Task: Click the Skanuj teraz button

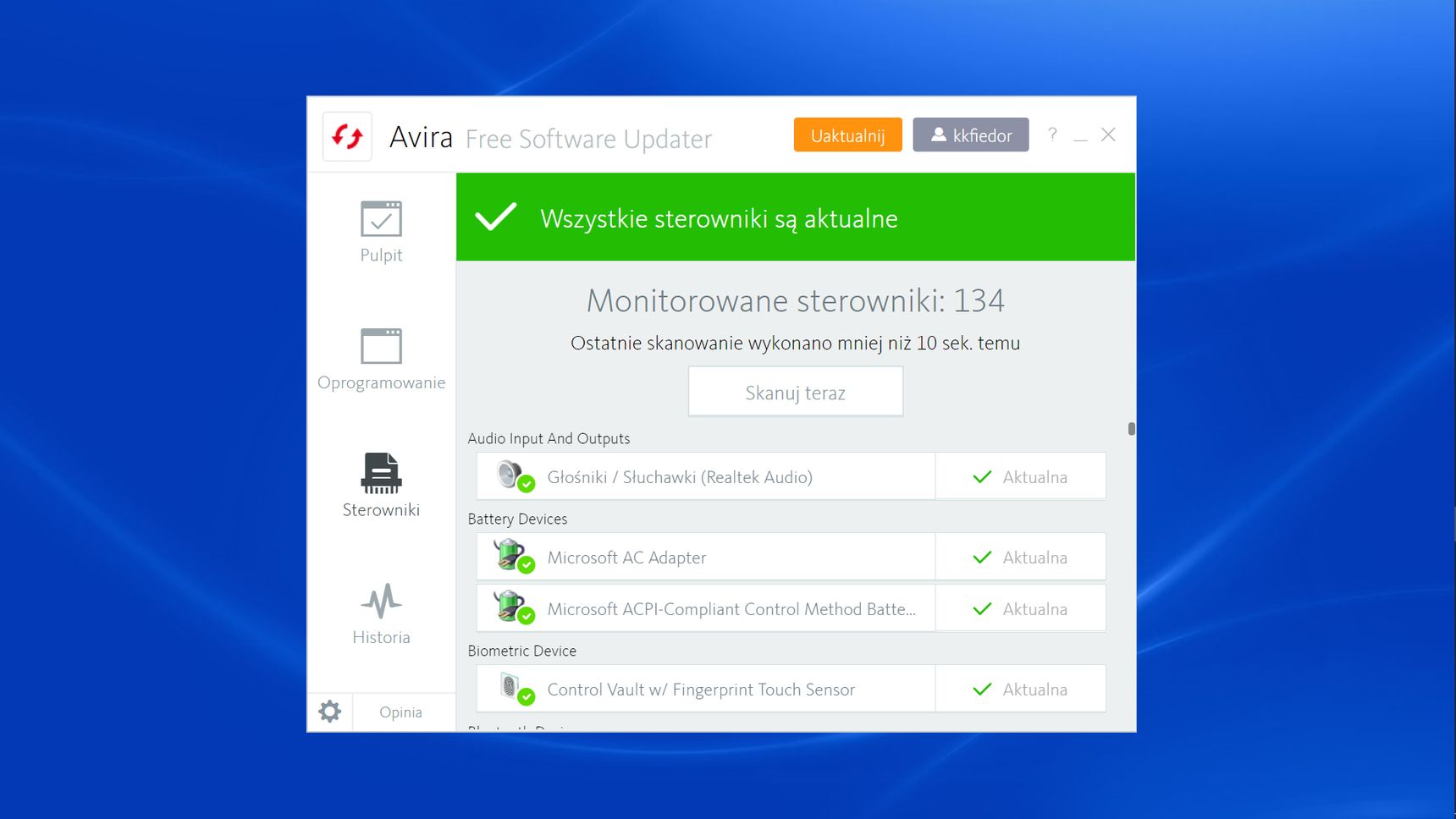Action: [x=796, y=392]
